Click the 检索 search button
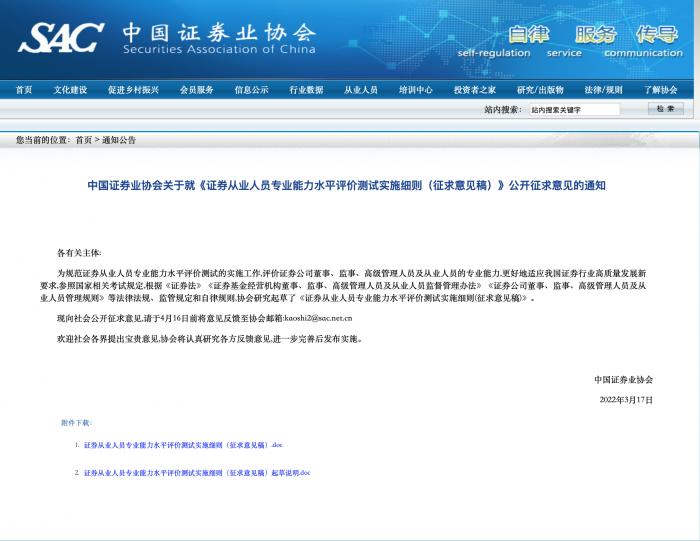Image resolution: width=700 pixels, height=541 pixels. (666, 108)
